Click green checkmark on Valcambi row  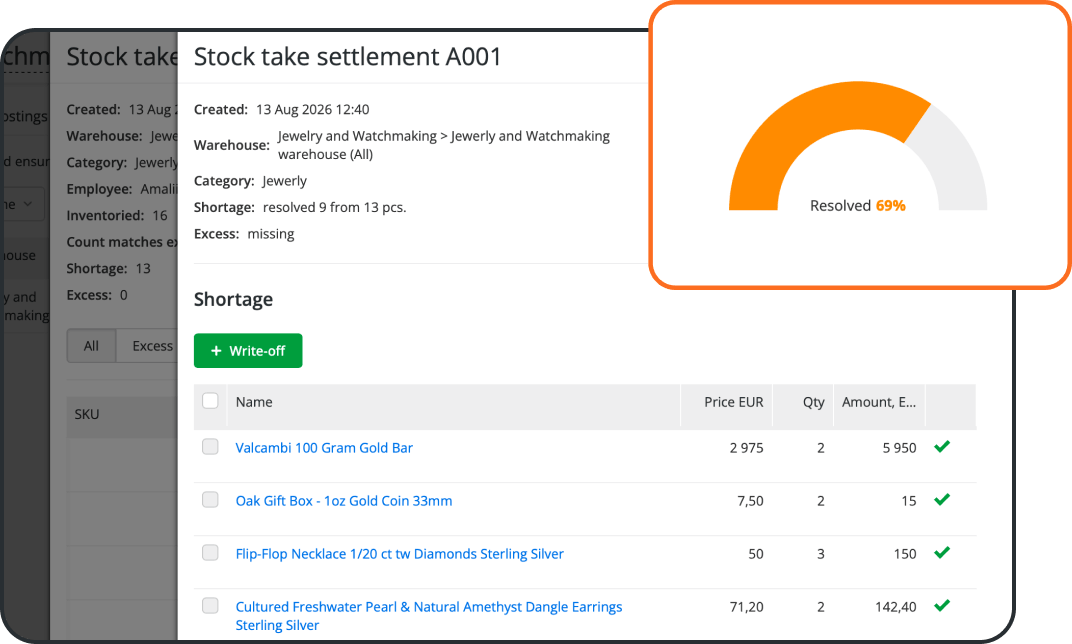click(x=942, y=446)
